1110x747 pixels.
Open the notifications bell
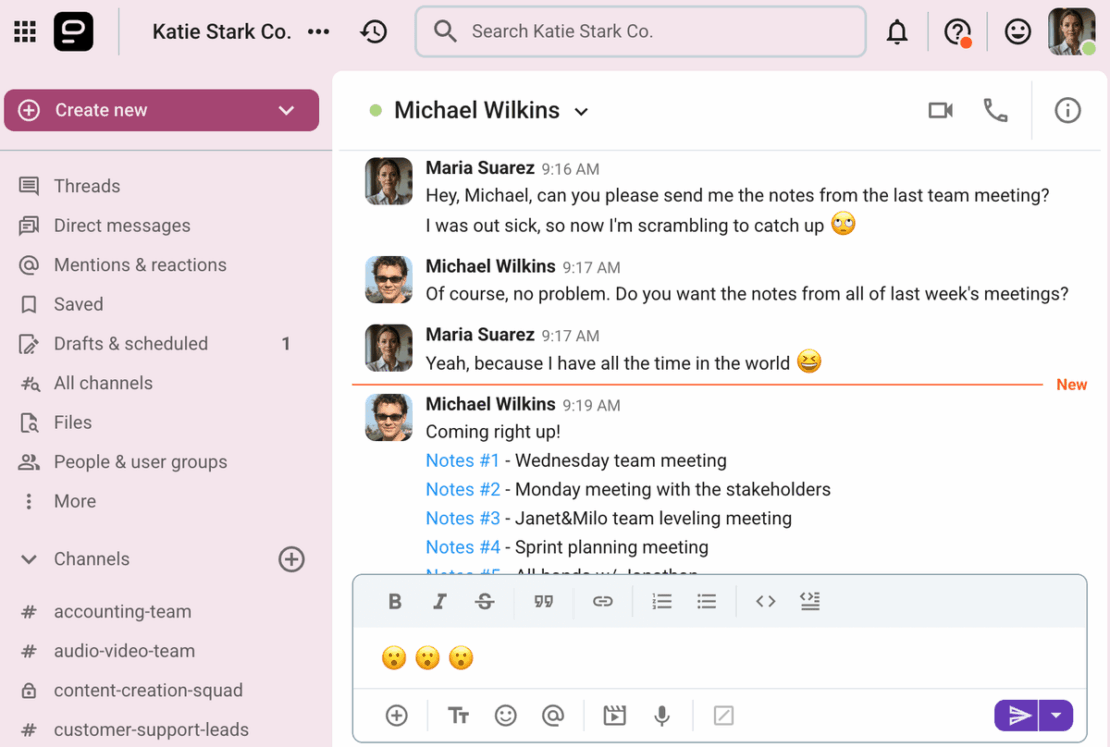[x=897, y=31]
